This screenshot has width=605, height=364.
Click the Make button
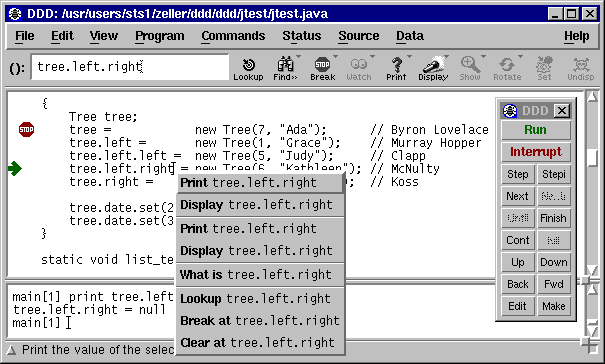[554, 306]
